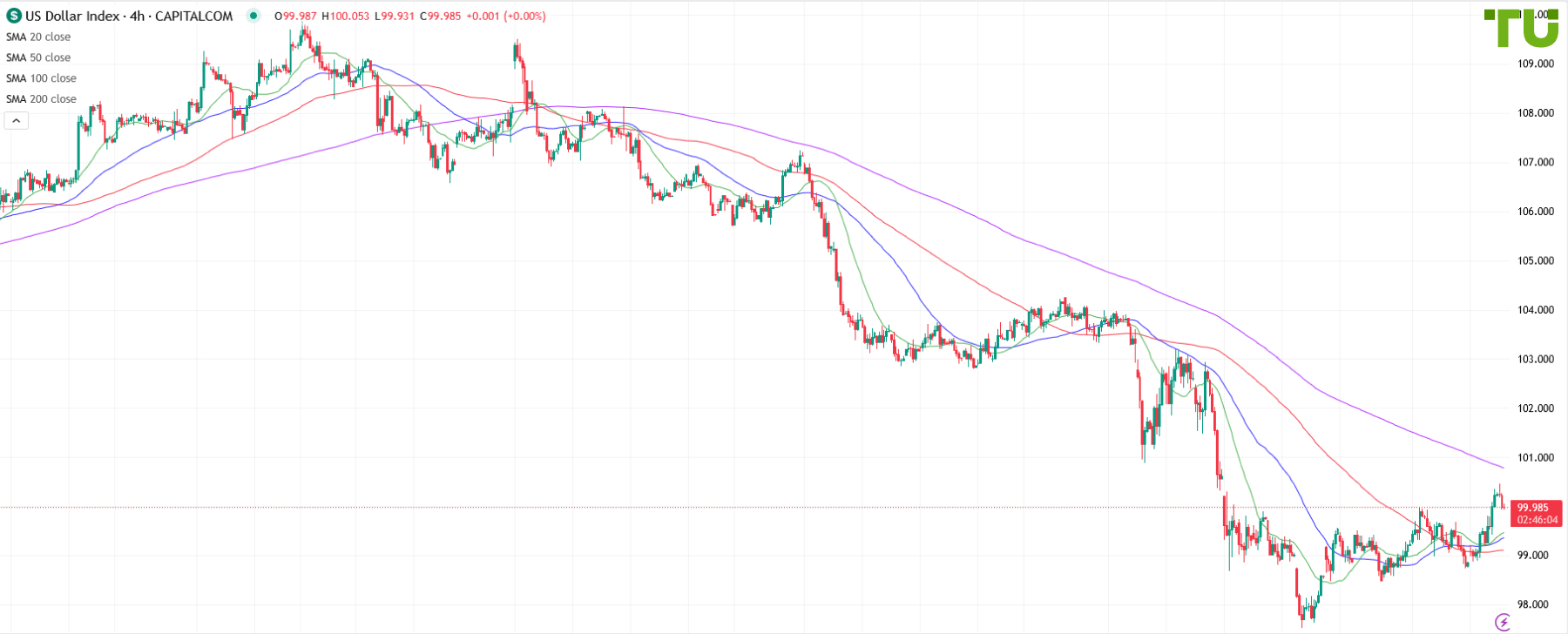Click the H100.053 high value
The width and height of the screenshot is (1568, 634).
point(345,17)
